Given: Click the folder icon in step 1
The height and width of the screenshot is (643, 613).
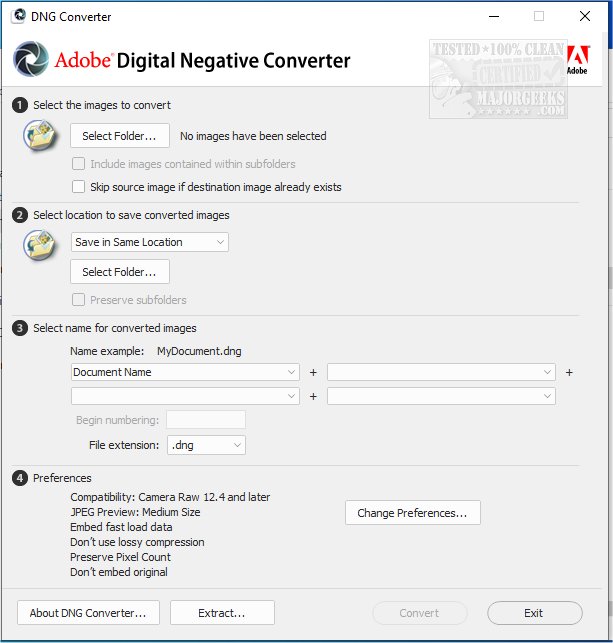Looking at the screenshot, I should coord(38,135).
